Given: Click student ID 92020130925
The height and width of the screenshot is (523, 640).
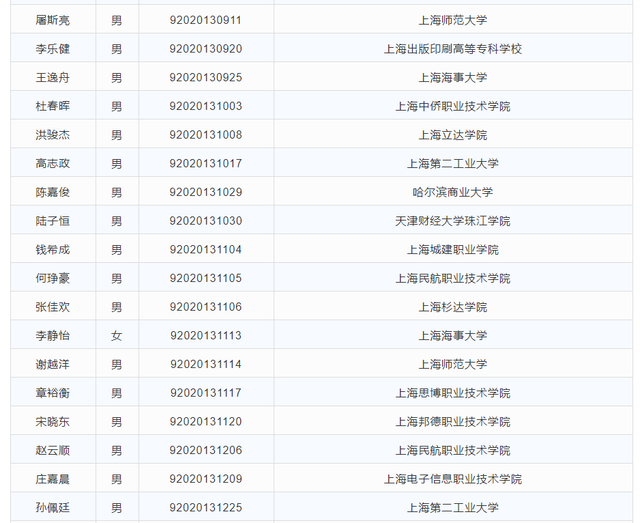Looking at the screenshot, I should (x=206, y=78).
